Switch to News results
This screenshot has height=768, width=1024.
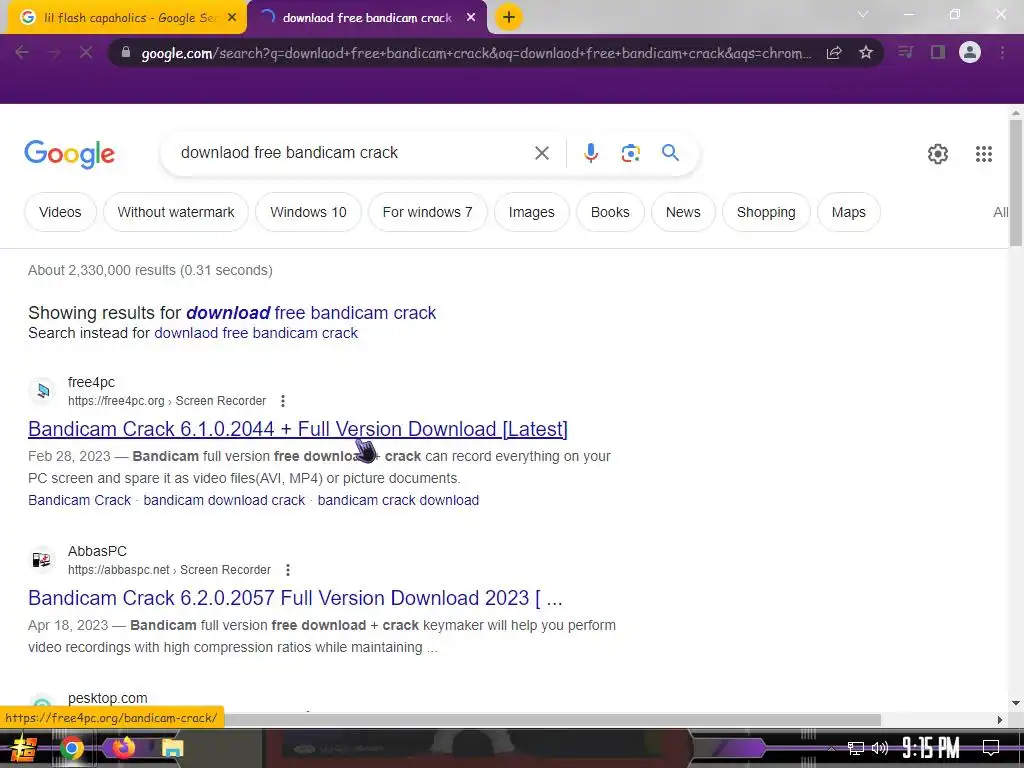coord(683,212)
